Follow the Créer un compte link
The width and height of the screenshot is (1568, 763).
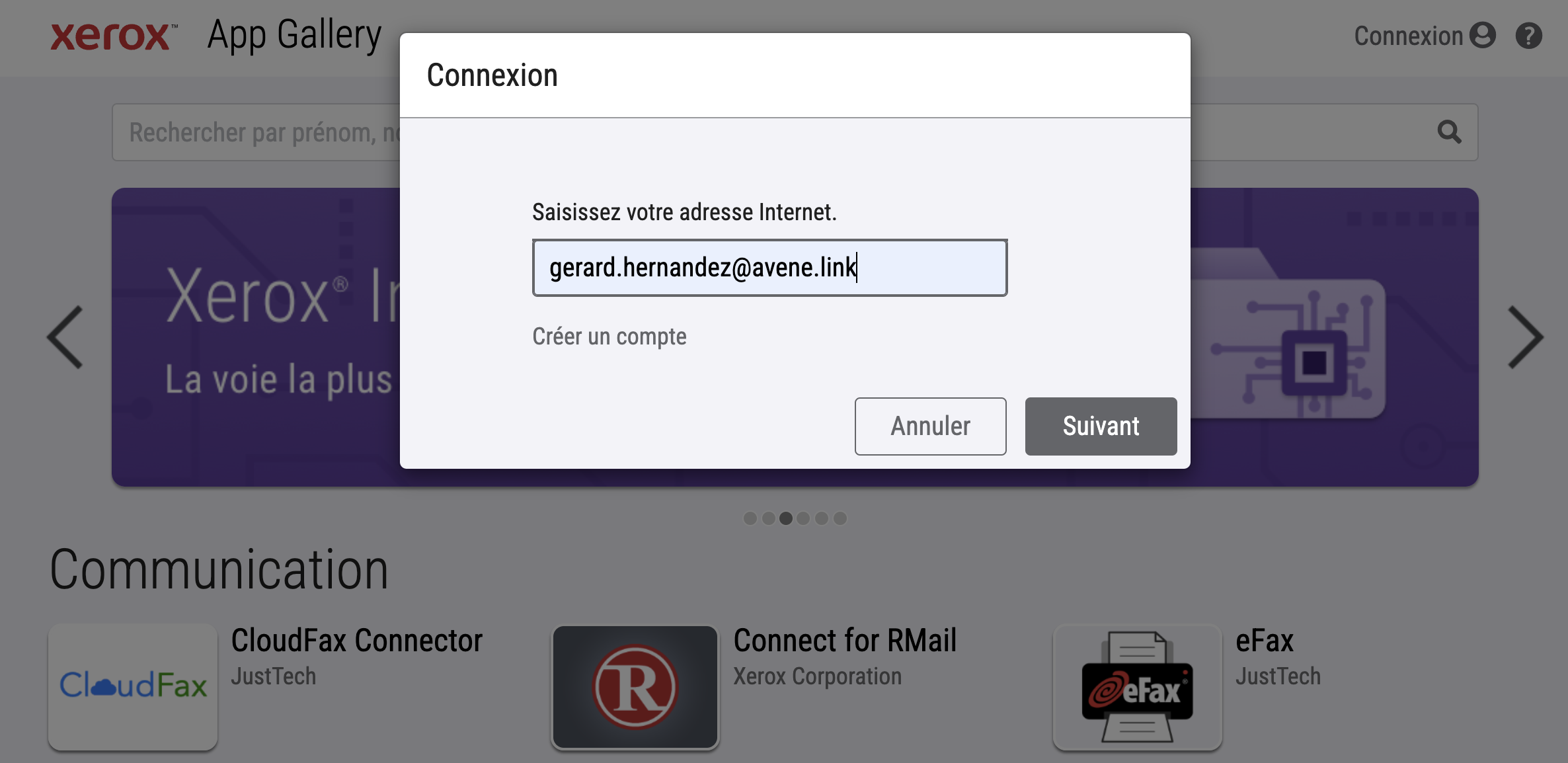(x=609, y=337)
